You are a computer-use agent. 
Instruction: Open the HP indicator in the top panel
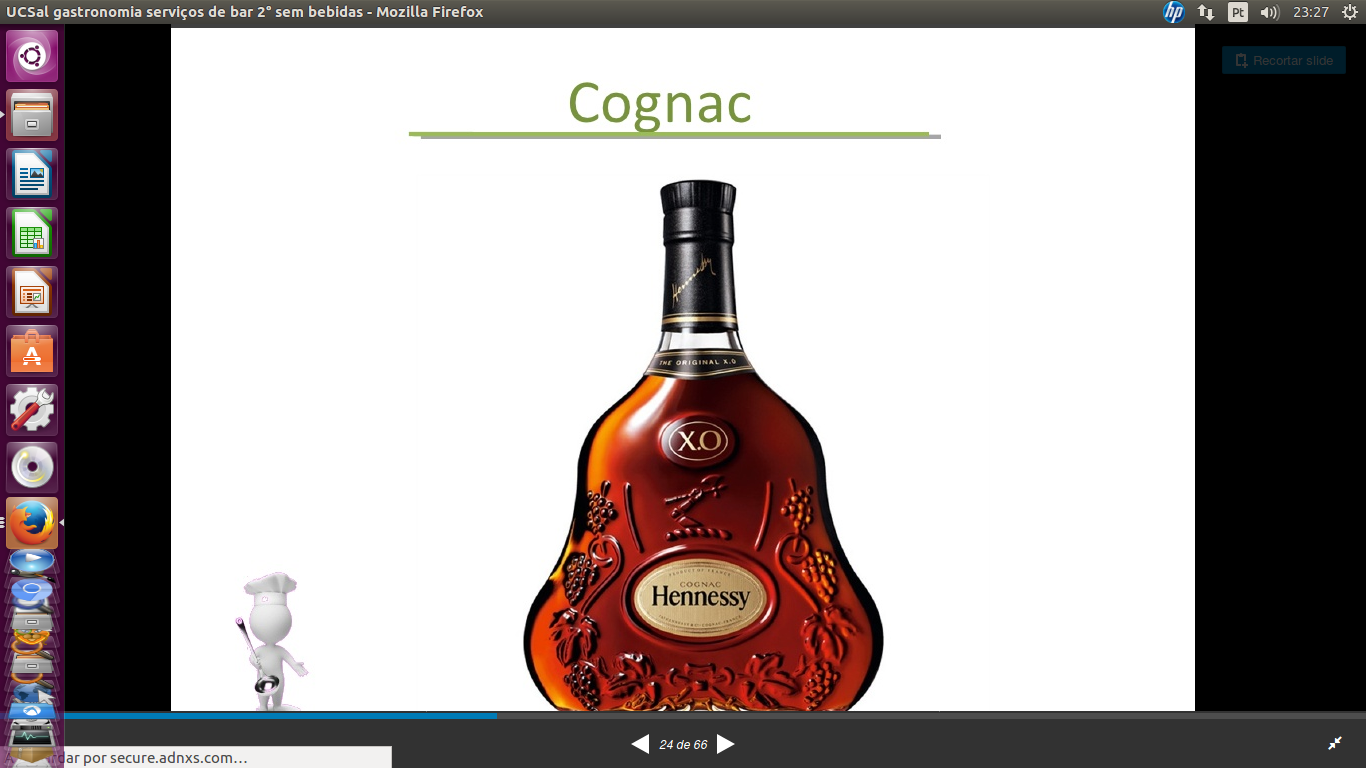point(1173,12)
